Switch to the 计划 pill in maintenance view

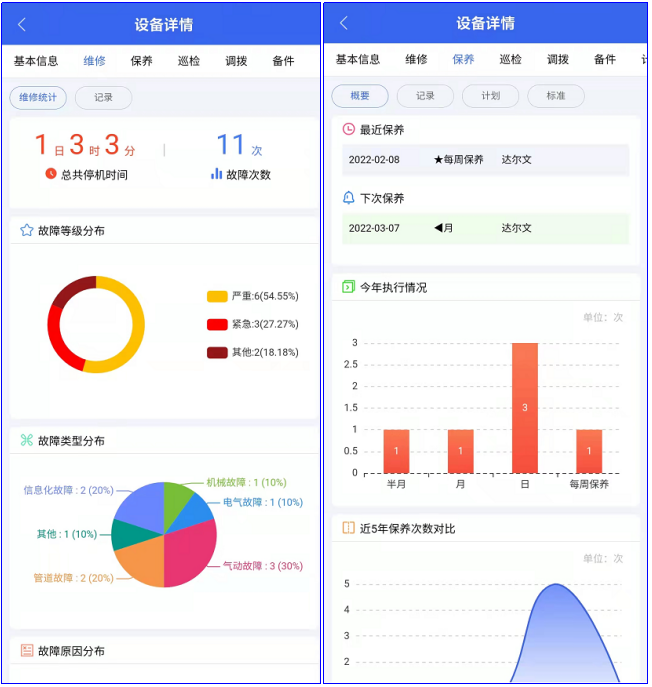490,96
